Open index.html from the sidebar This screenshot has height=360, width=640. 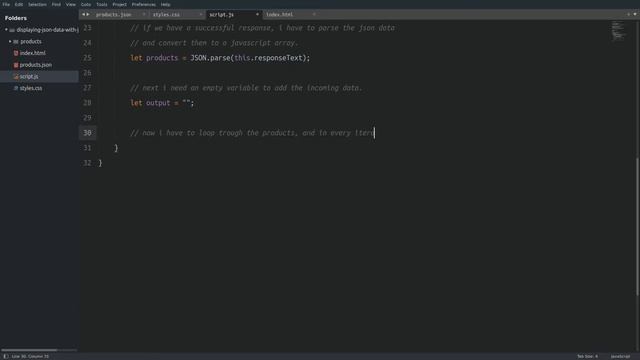point(33,53)
